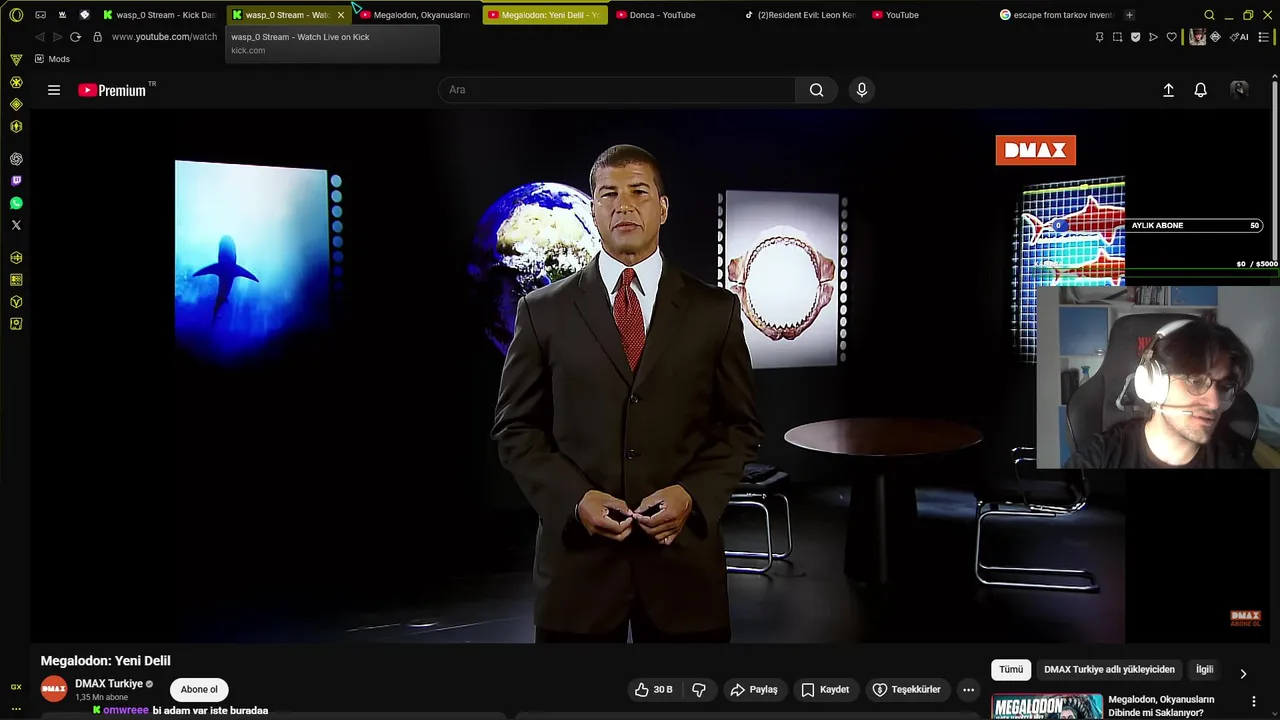Open a new browser tab

pos(1129,15)
